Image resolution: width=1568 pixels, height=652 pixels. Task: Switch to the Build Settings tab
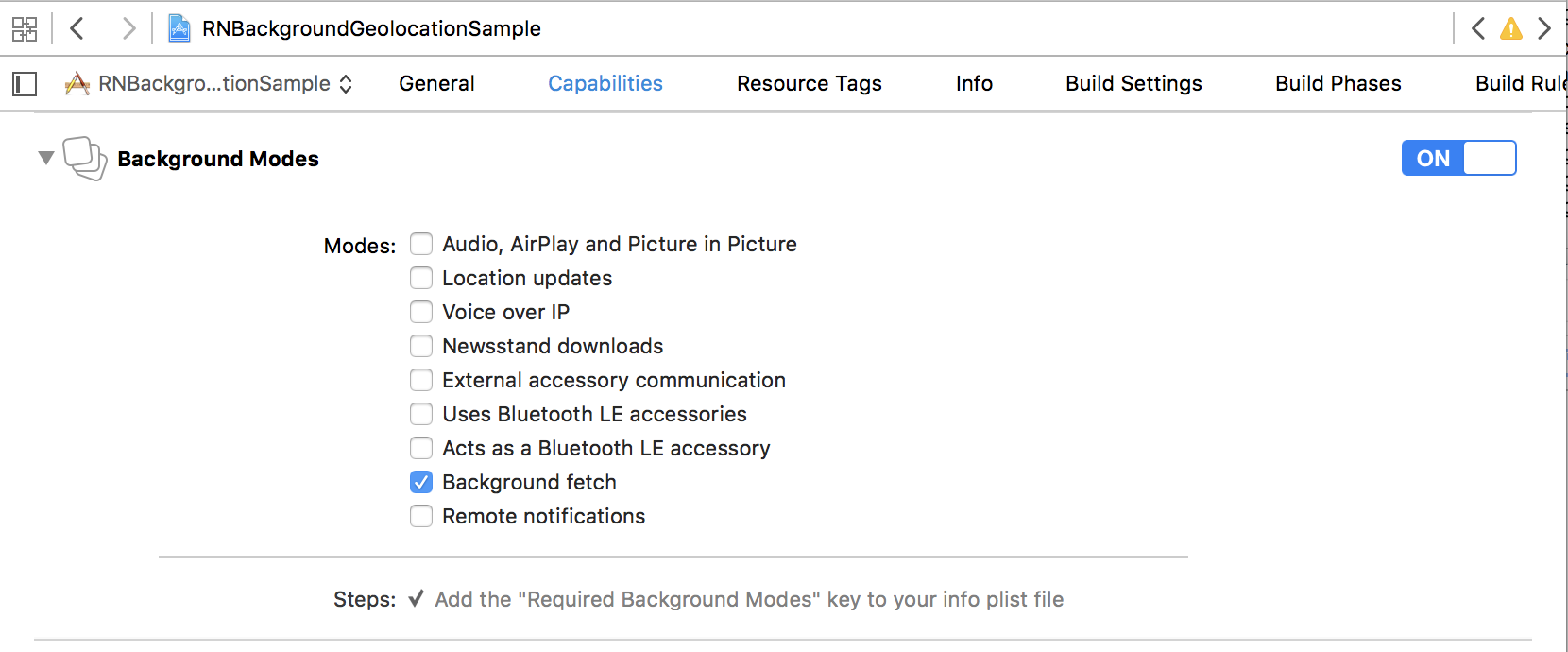point(1133,83)
